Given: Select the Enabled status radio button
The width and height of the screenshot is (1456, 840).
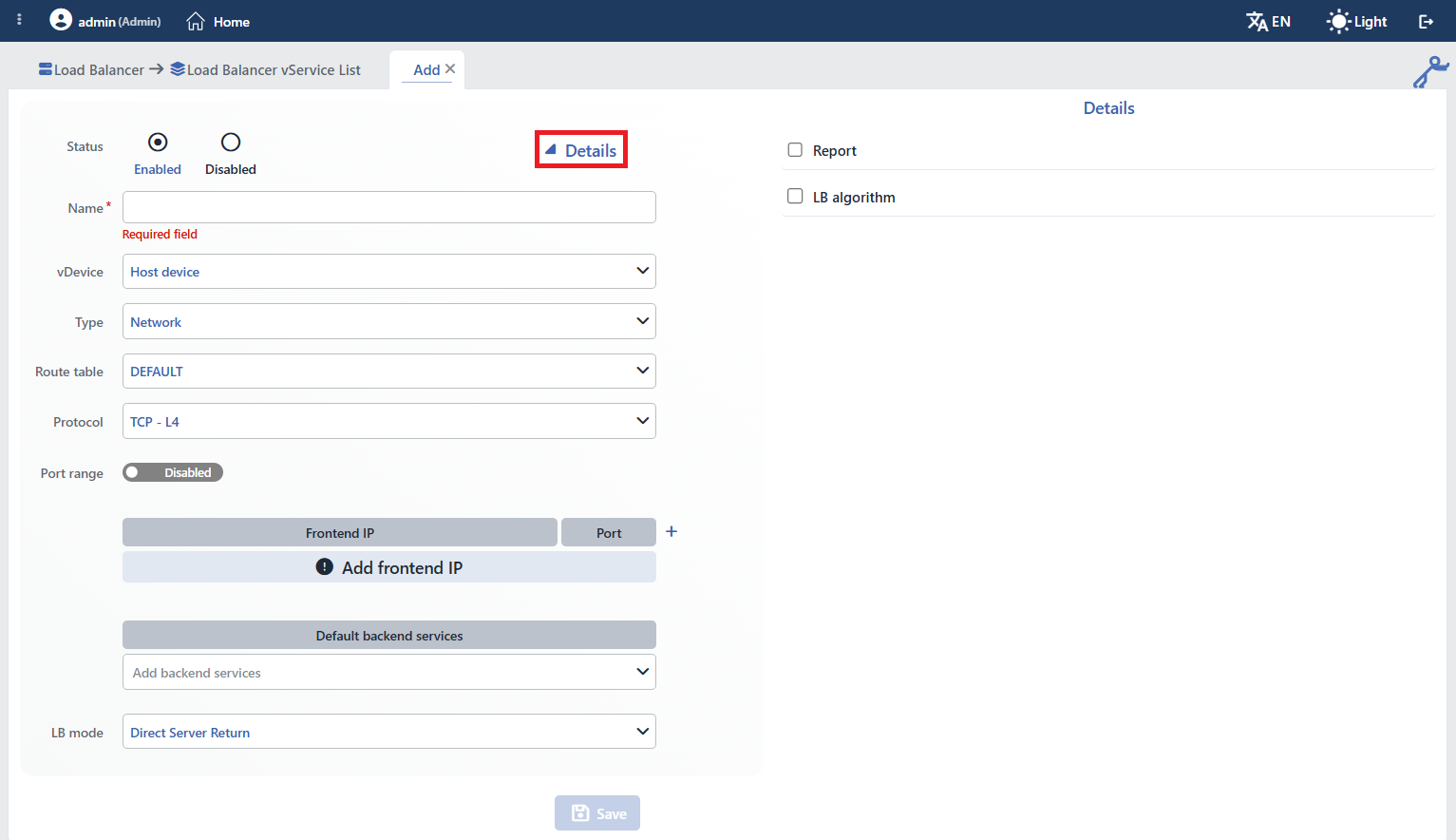Looking at the screenshot, I should 158,142.
